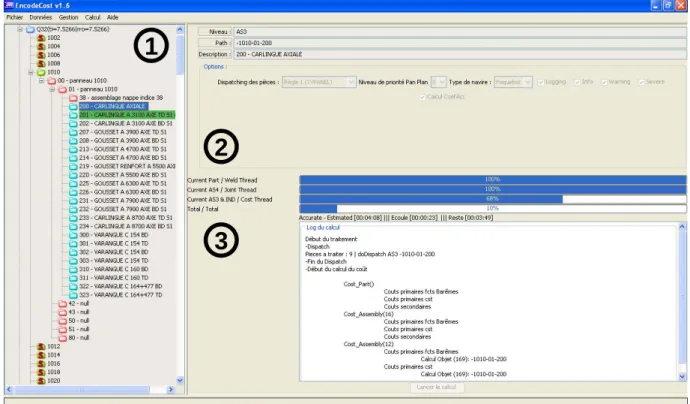Click the S icon beside 1020

pos(41,381)
